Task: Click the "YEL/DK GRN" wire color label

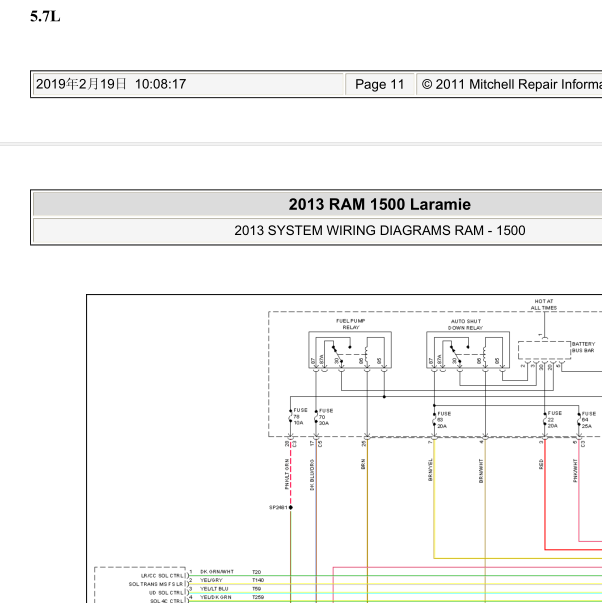Action: 215,597
